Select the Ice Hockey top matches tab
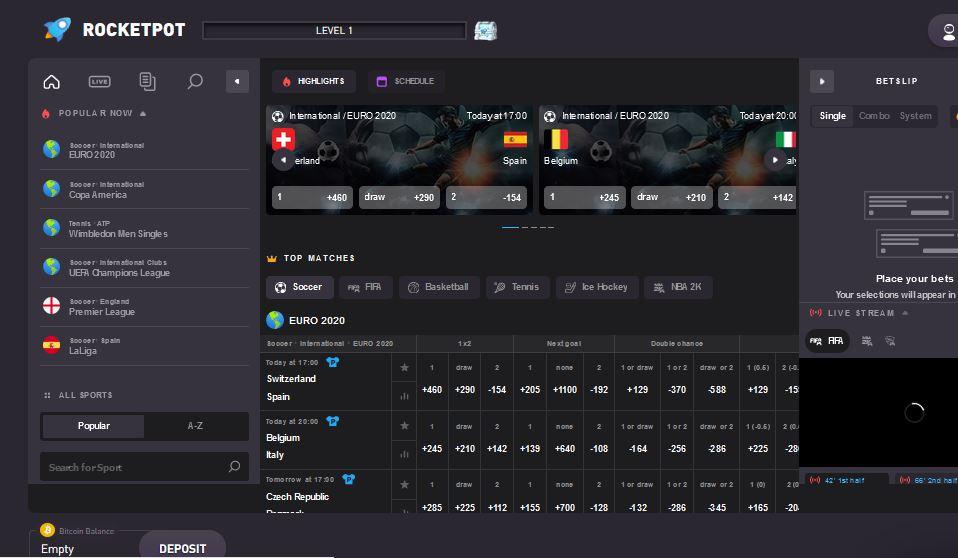Image resolution: width=958 pixels, height=558 pixels. point(597,287)
